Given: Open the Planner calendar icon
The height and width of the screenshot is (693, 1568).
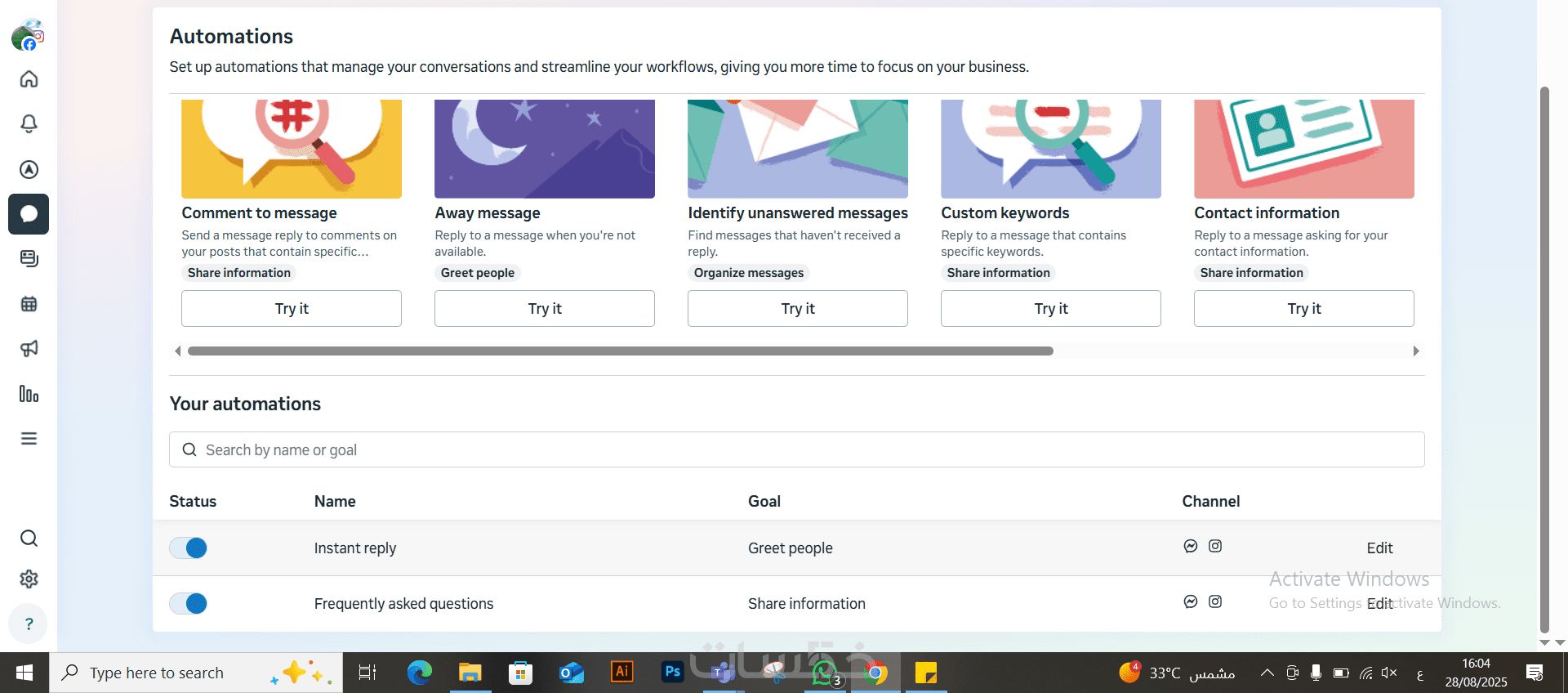Looking at the screenshot, I should coord(29,304).
